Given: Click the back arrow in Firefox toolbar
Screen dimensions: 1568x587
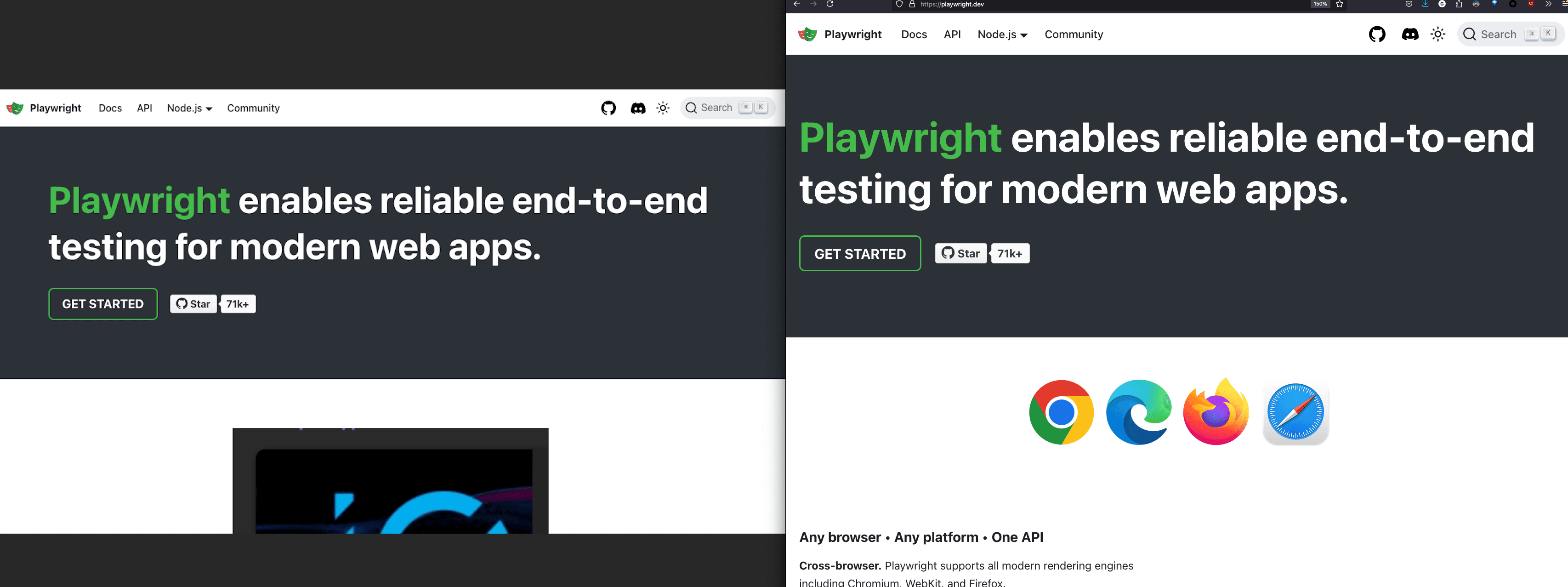Looking at the screenshot, I should 796,4.
